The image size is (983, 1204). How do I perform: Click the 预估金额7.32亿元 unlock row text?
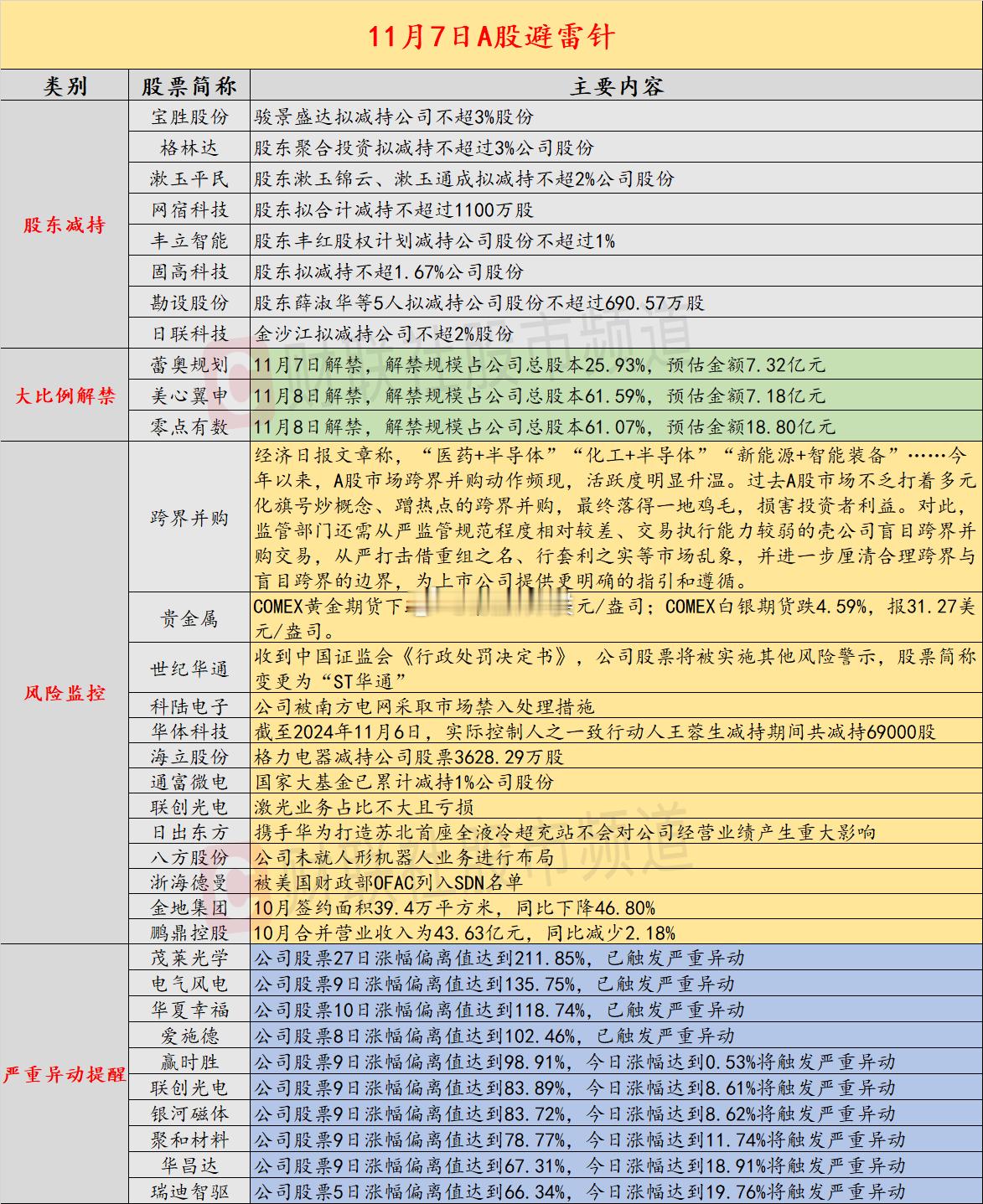(540, 364)
